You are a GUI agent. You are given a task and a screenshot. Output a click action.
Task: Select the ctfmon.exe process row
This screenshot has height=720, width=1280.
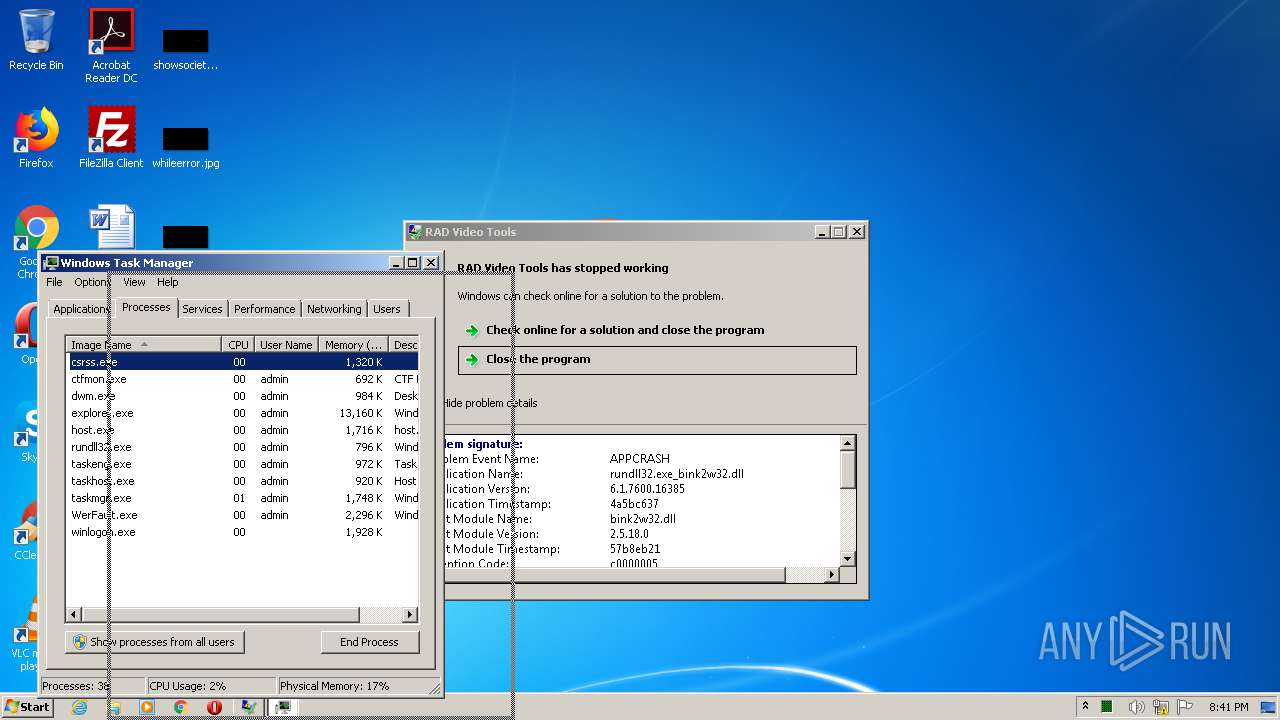(242, 379)
